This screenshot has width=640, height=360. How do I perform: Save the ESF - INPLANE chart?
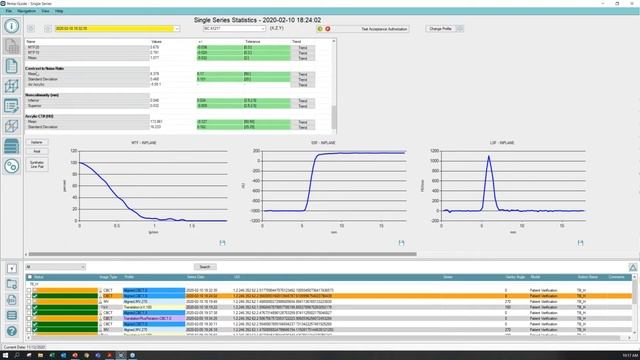401,243
